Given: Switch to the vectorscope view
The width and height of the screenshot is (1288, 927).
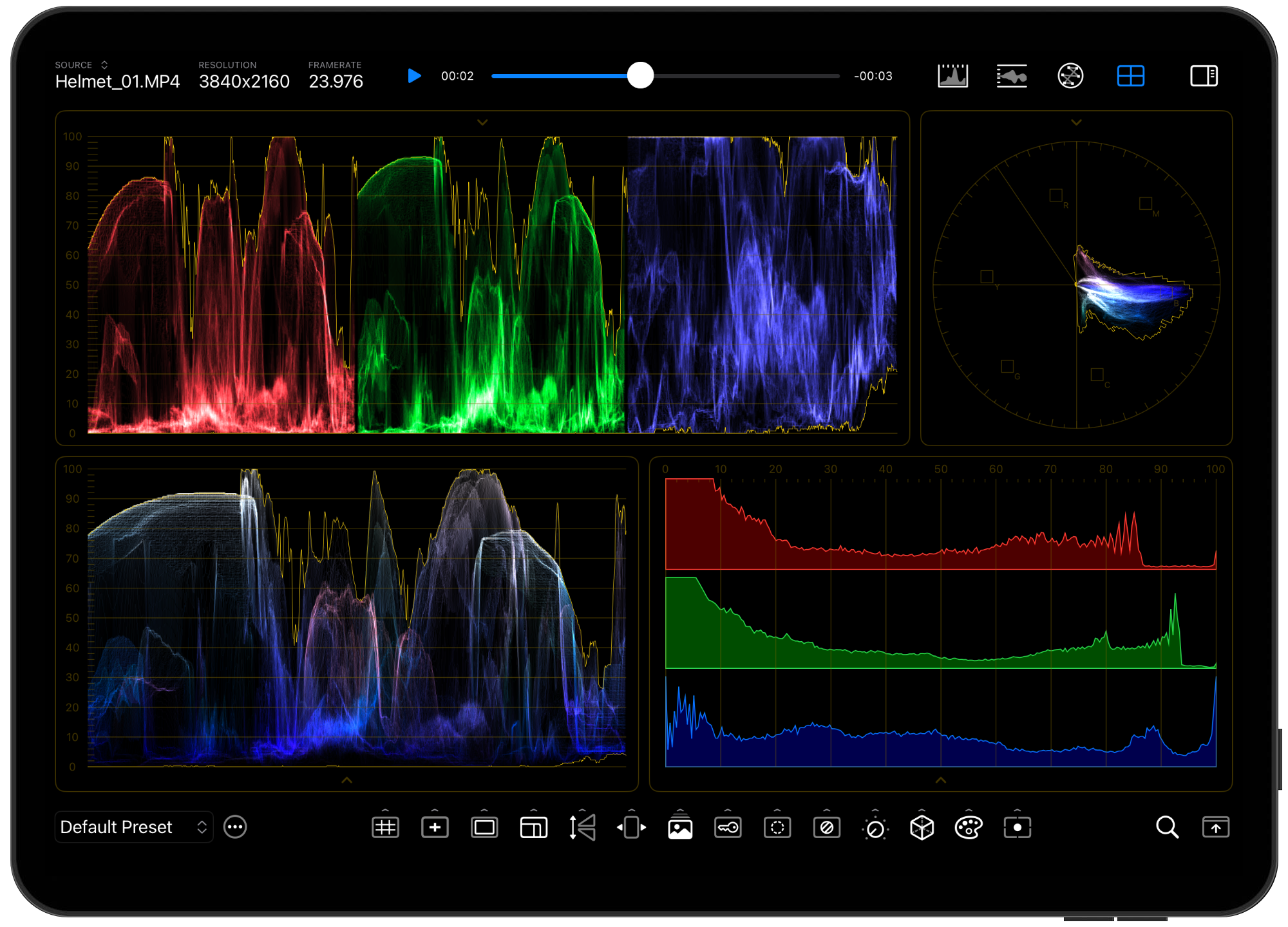Looking at the screenshot, I should coord(1070,76).
